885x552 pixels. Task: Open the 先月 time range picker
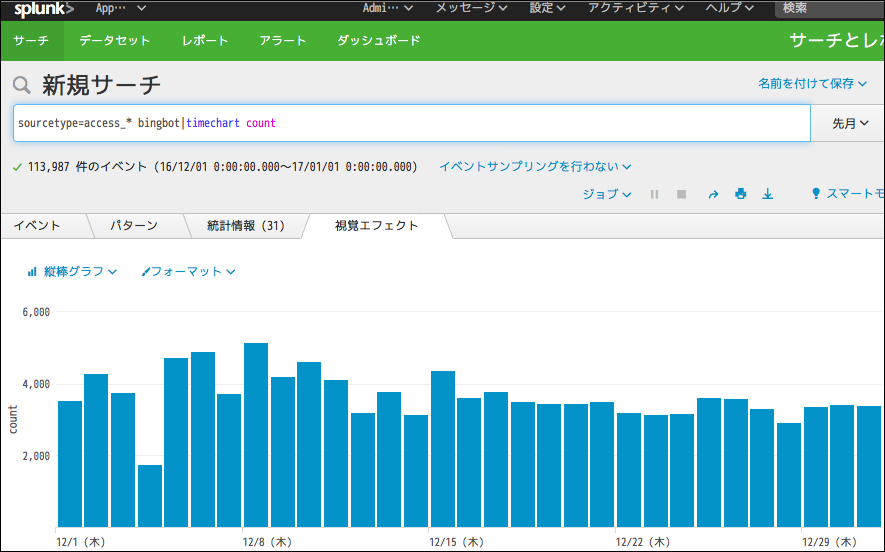pyautogui.click(x=849, y=123)
